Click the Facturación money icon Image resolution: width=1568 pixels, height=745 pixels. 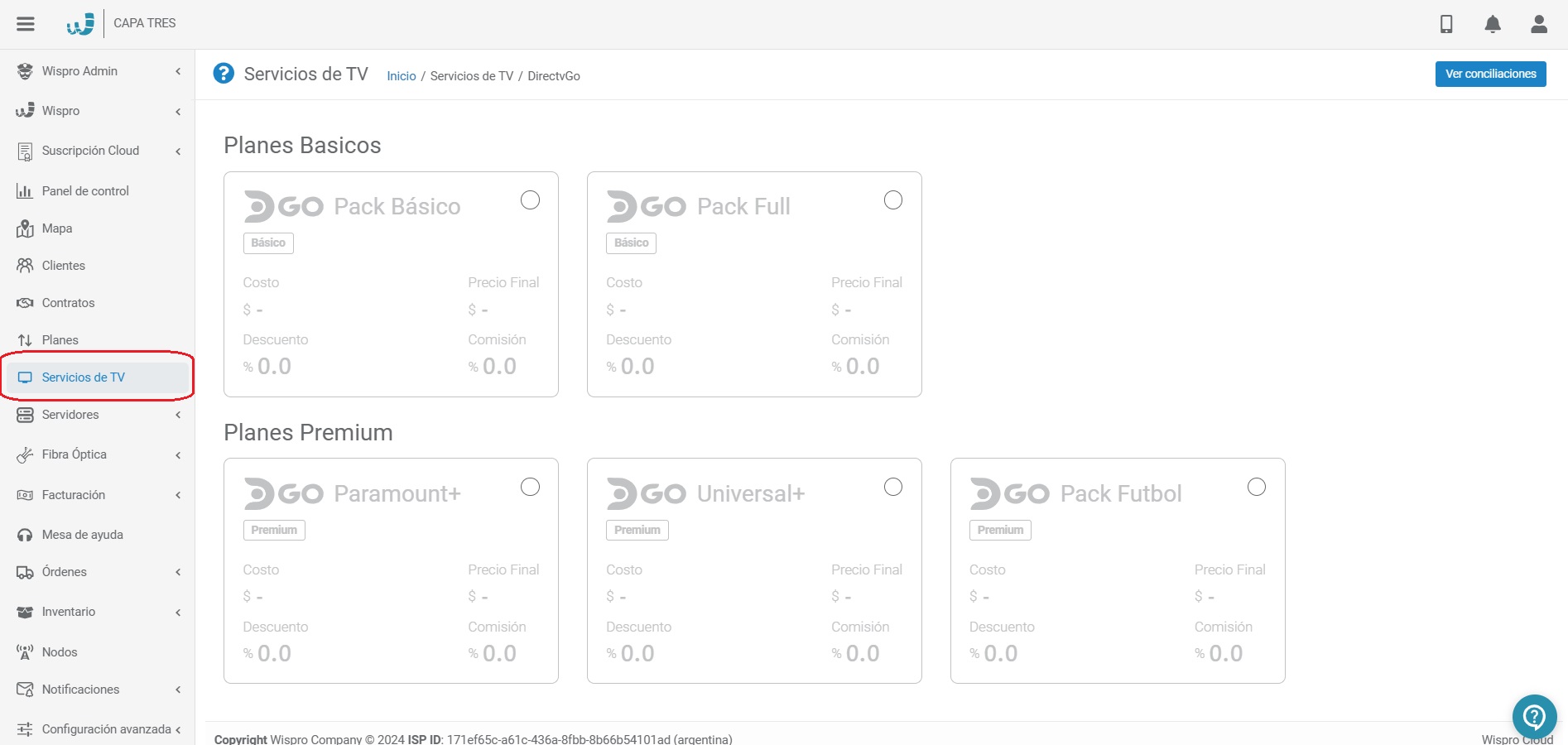[25, 495]
